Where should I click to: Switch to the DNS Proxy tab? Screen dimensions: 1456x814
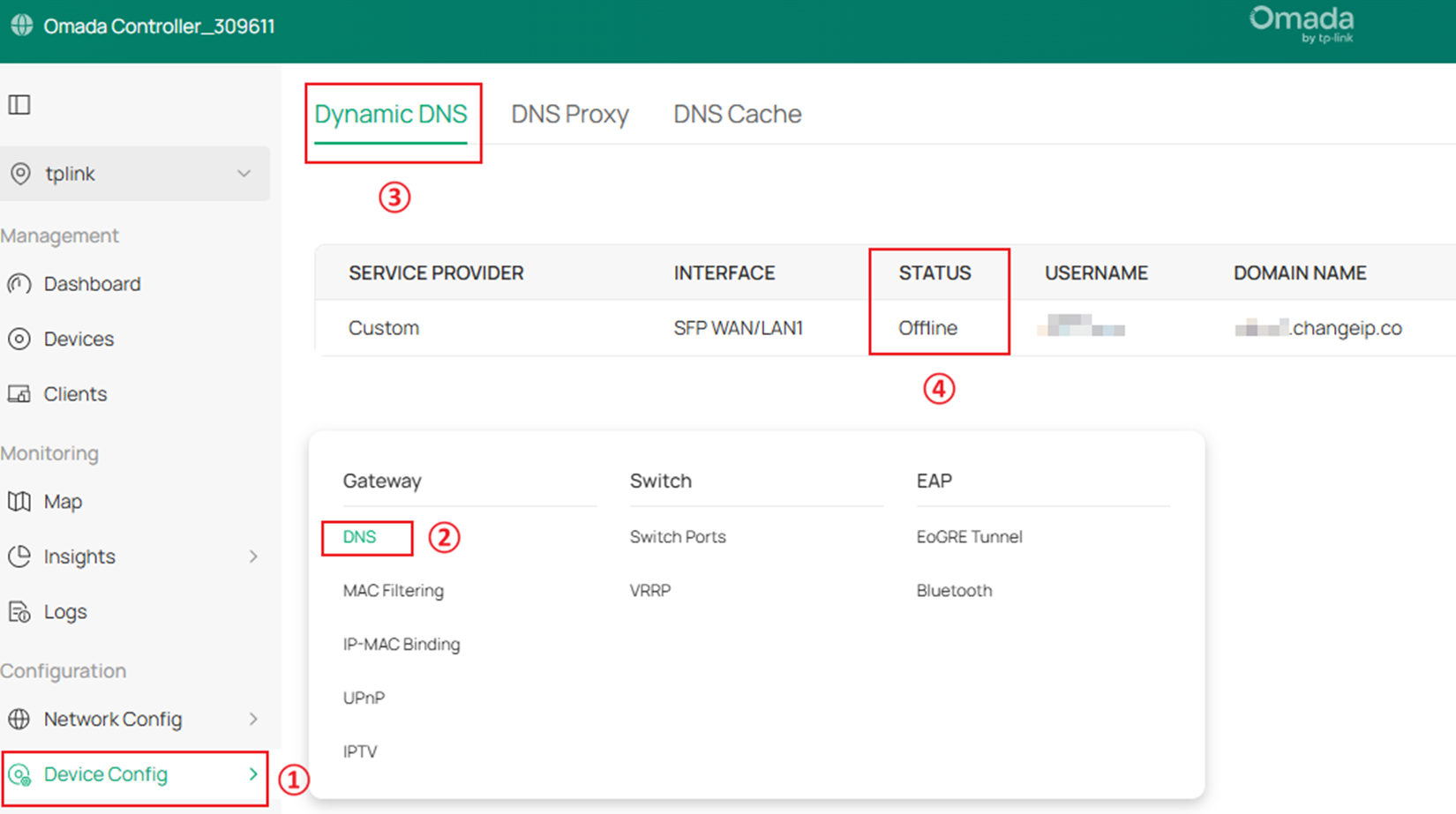(x=569, y=114)
